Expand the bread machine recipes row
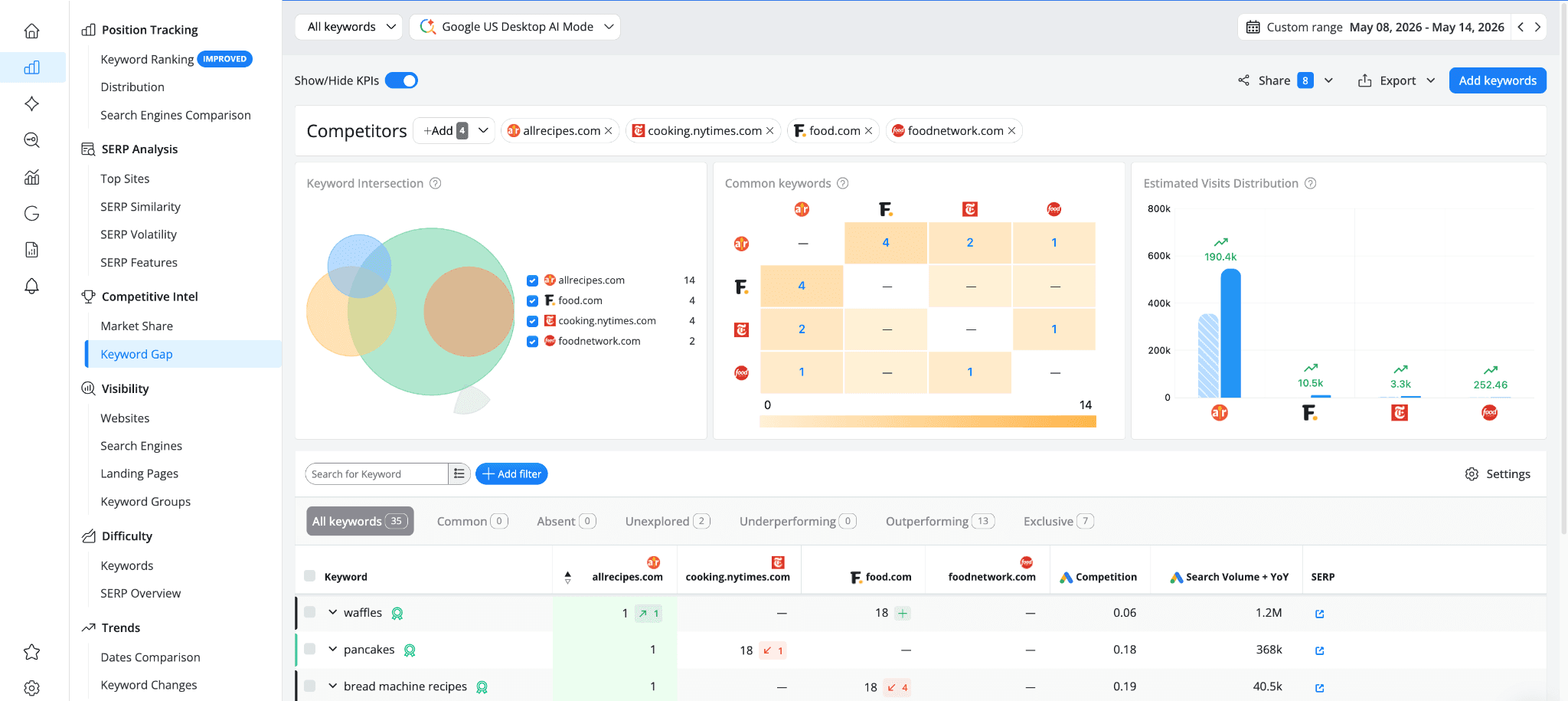The image size is (1568, 701). tap(332, 686)
